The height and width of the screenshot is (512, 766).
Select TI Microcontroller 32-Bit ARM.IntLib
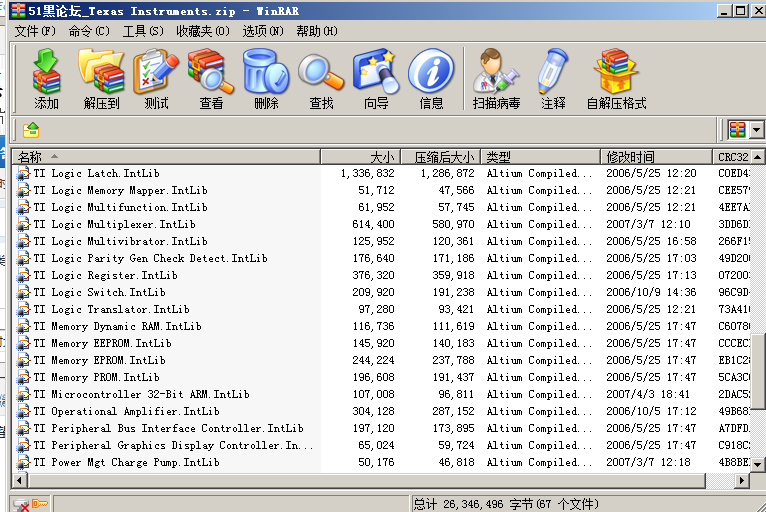click(x=142, y=394)
